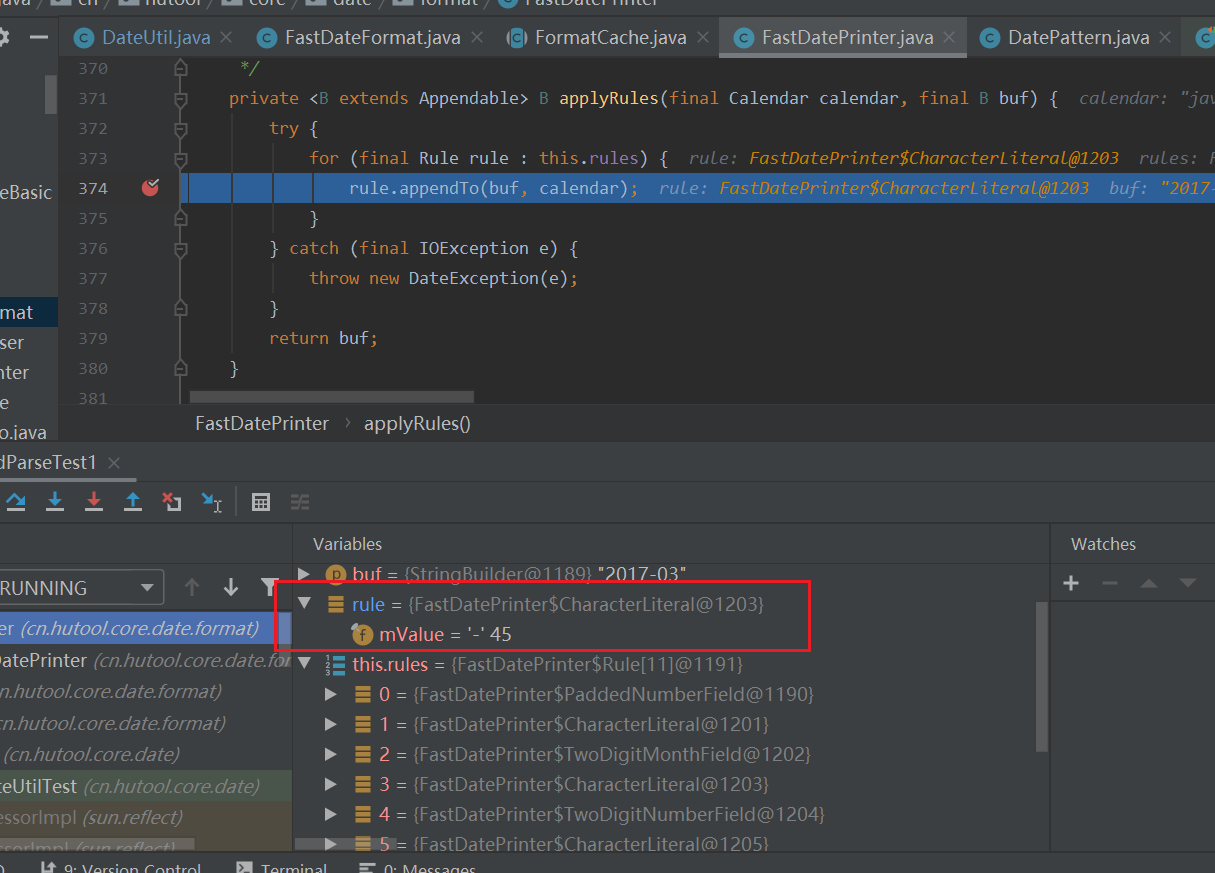The width and height of the screenshot is (1215, 873).
Task: Click the mValue field icon
Action: [362, 634]
